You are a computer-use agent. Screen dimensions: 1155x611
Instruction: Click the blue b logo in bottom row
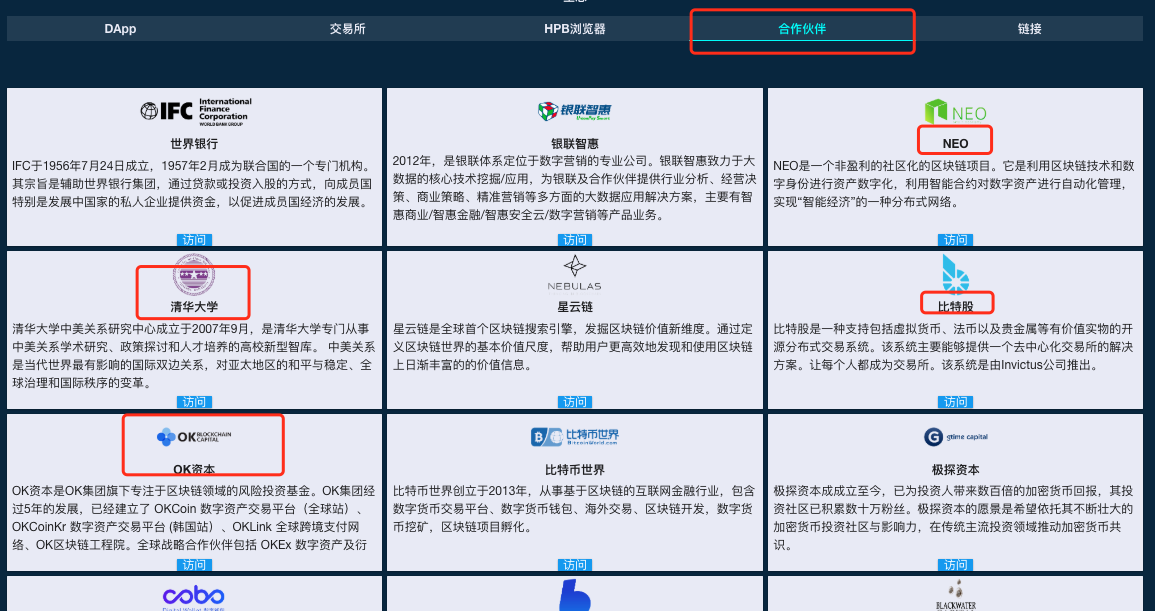575,596
